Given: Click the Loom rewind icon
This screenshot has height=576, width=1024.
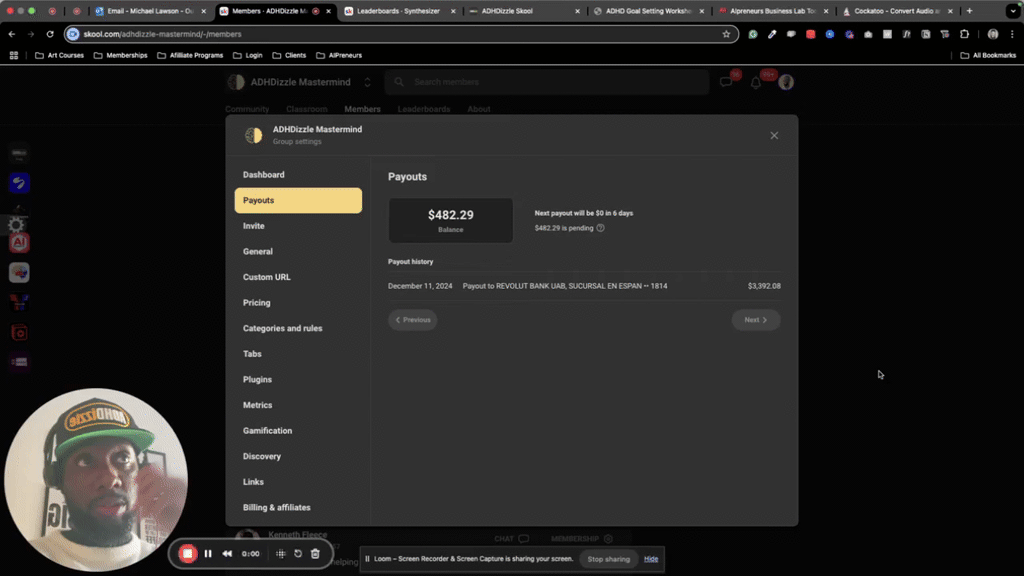Looking at the screenshot, I should pyautogui.click(x=227, y=554).
